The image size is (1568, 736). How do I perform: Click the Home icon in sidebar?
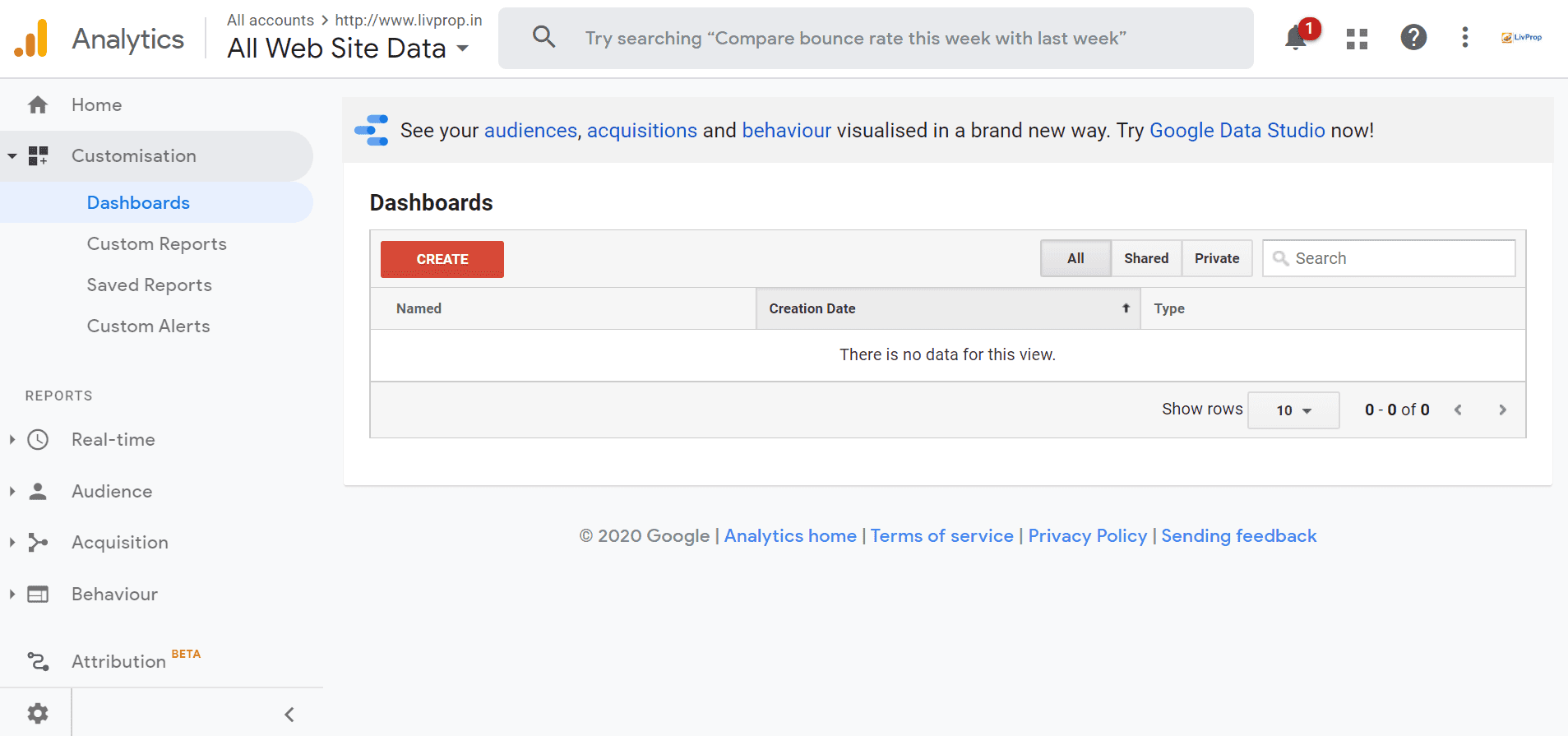pyautogui.click(x=38, y=105)
